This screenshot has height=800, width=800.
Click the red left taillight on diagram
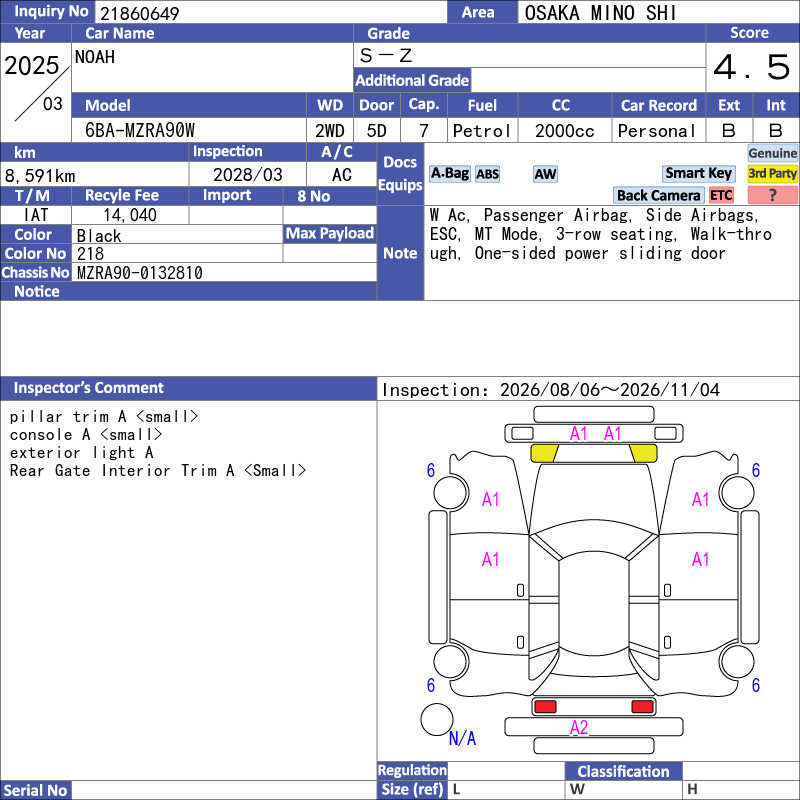545,707
